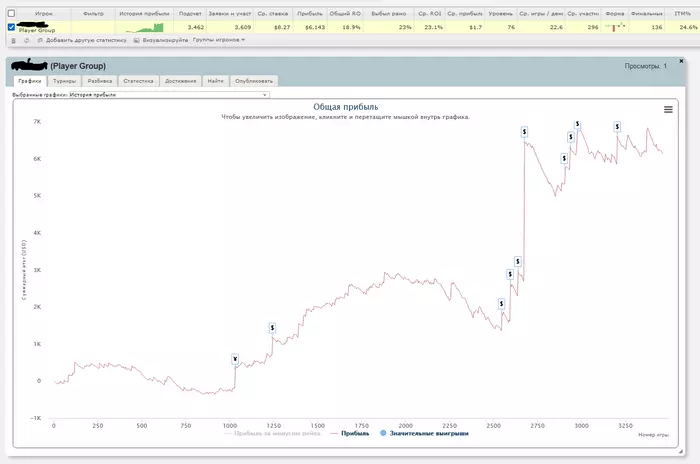Sort by the Подсчет column header

point(190,14)
